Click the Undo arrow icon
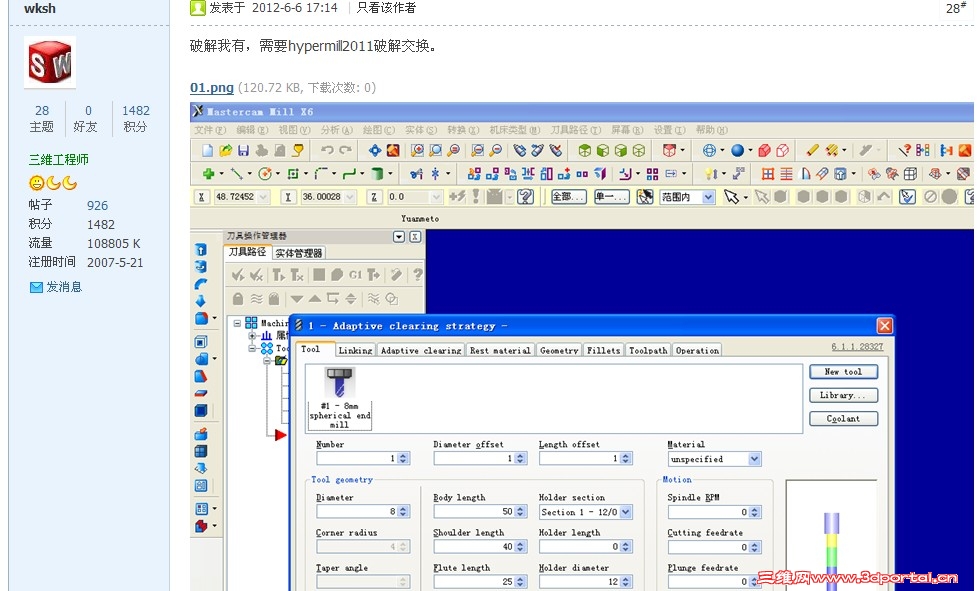 pos(327,150)
